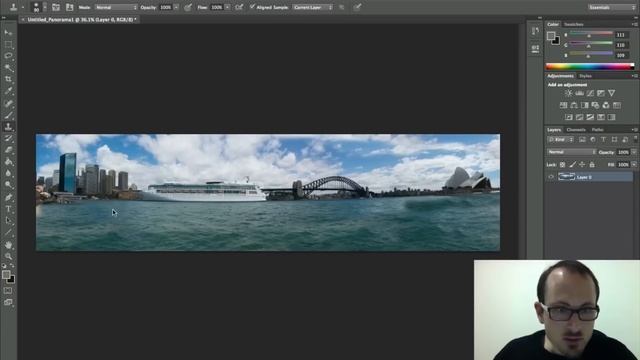
Task: Select the Zoom tool in toolbox
Action: click(x=8, y=256)
